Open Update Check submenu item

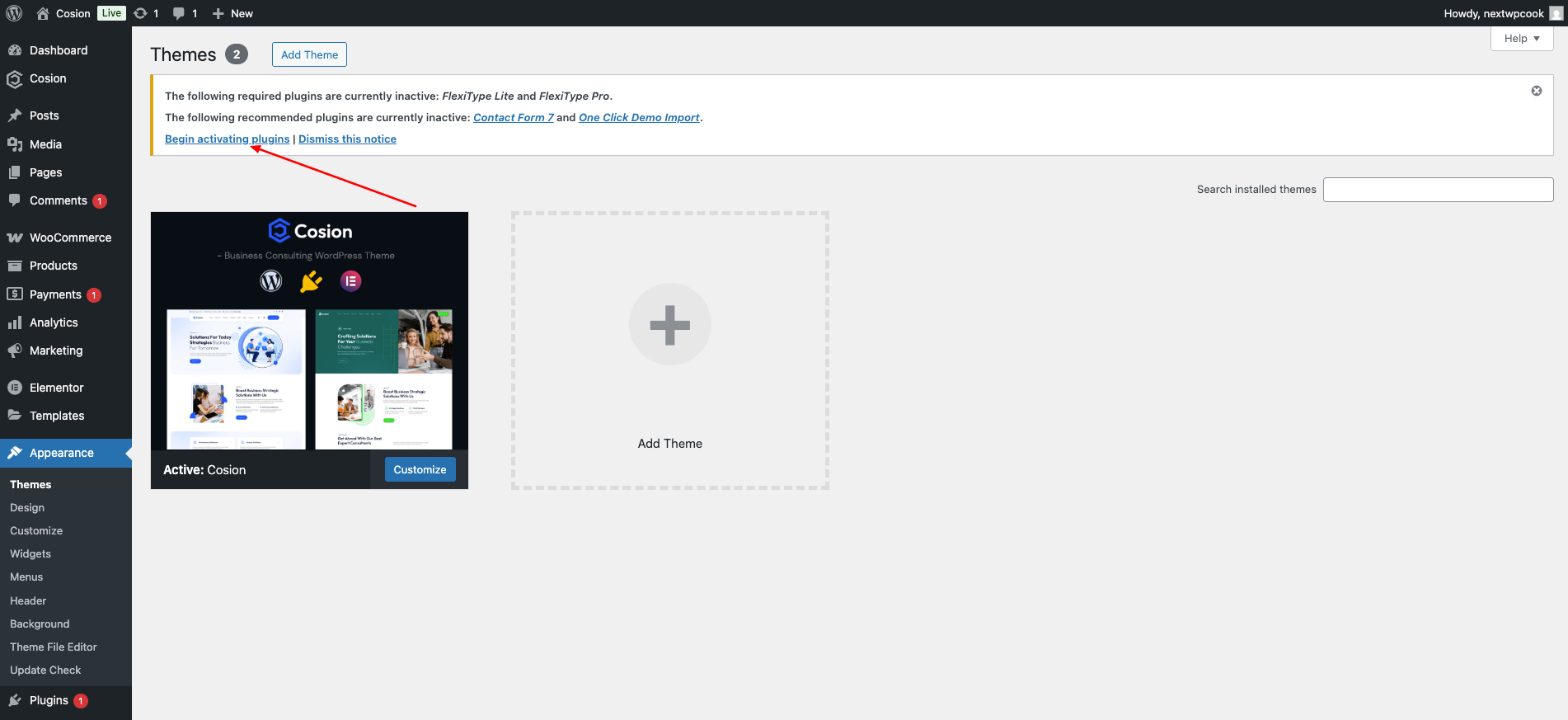point(45,670)
